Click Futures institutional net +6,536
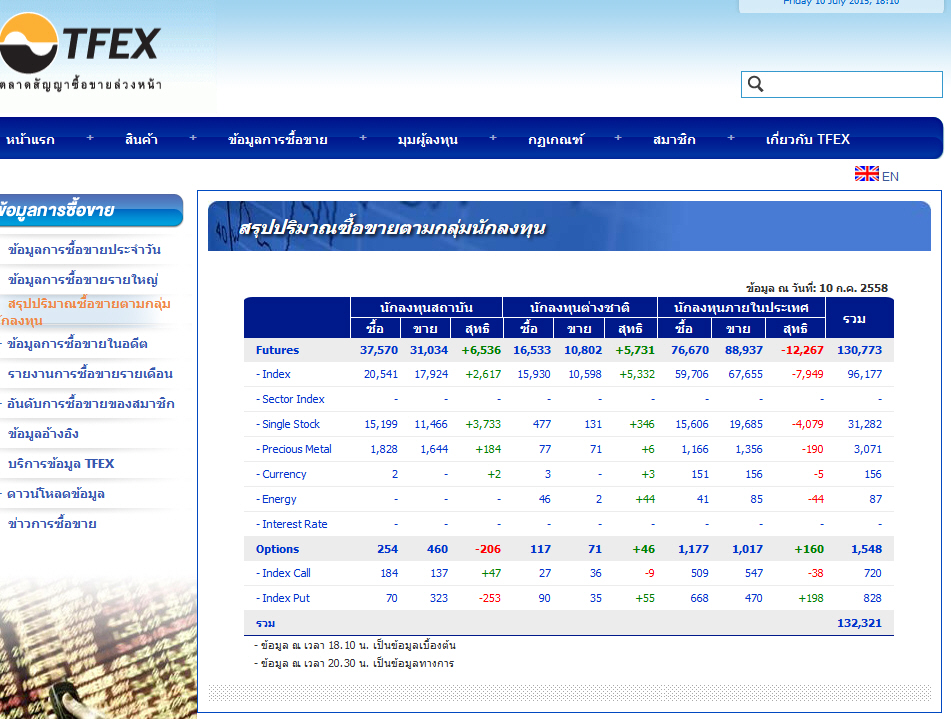951x719 pixels. pyautogui.click(x=481, y=350)
